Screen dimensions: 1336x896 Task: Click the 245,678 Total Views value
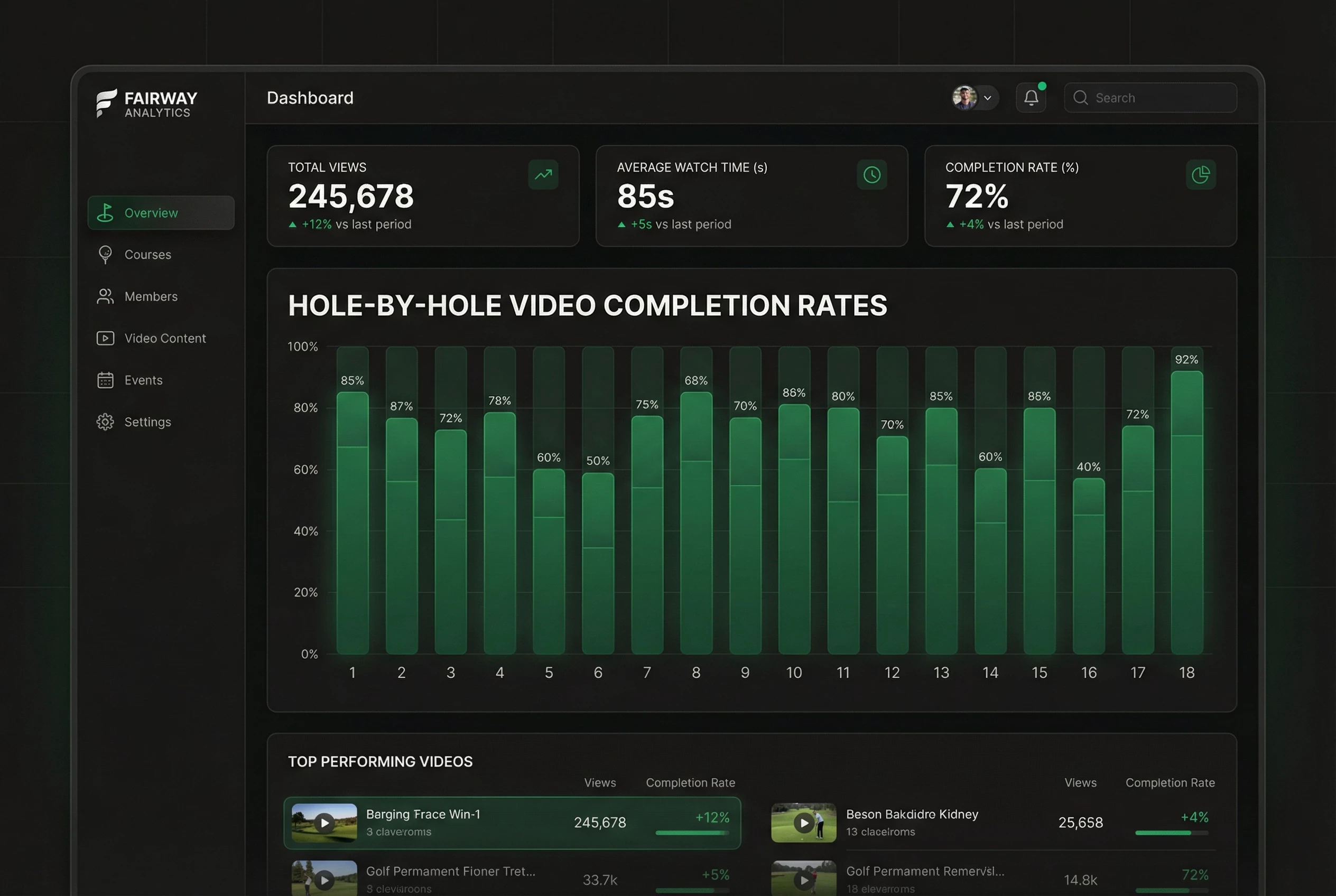[x=351, y=196]
